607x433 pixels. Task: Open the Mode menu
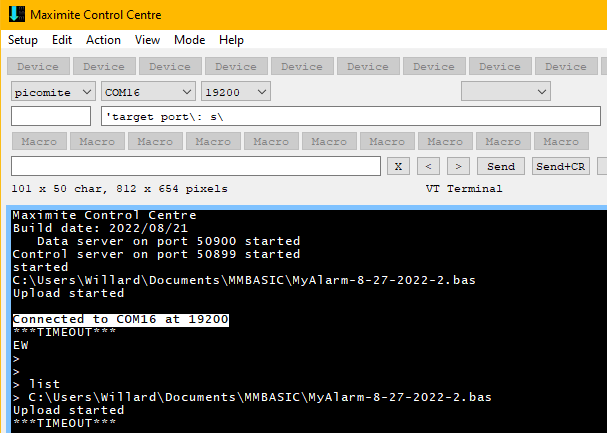point(189,40)
